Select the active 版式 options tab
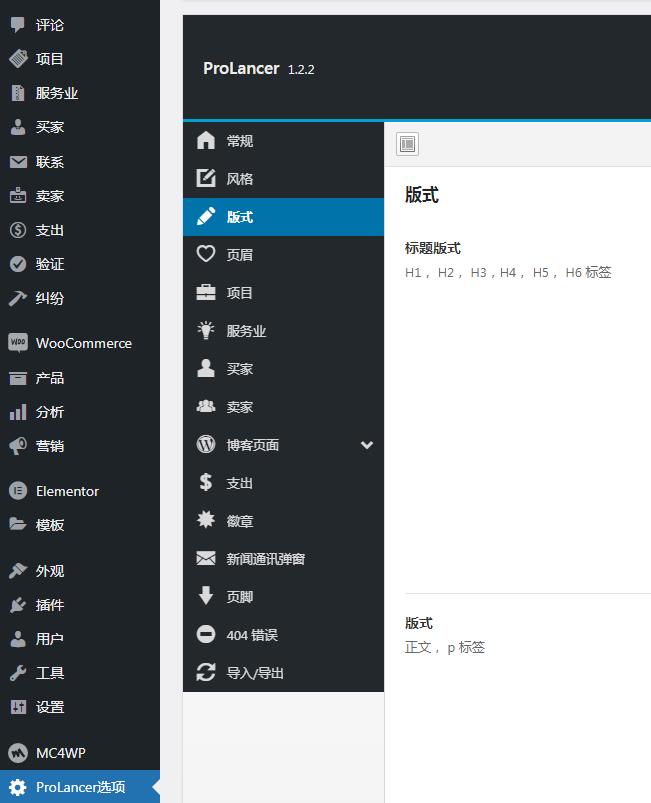651x803 pixels. pos(283,217)
